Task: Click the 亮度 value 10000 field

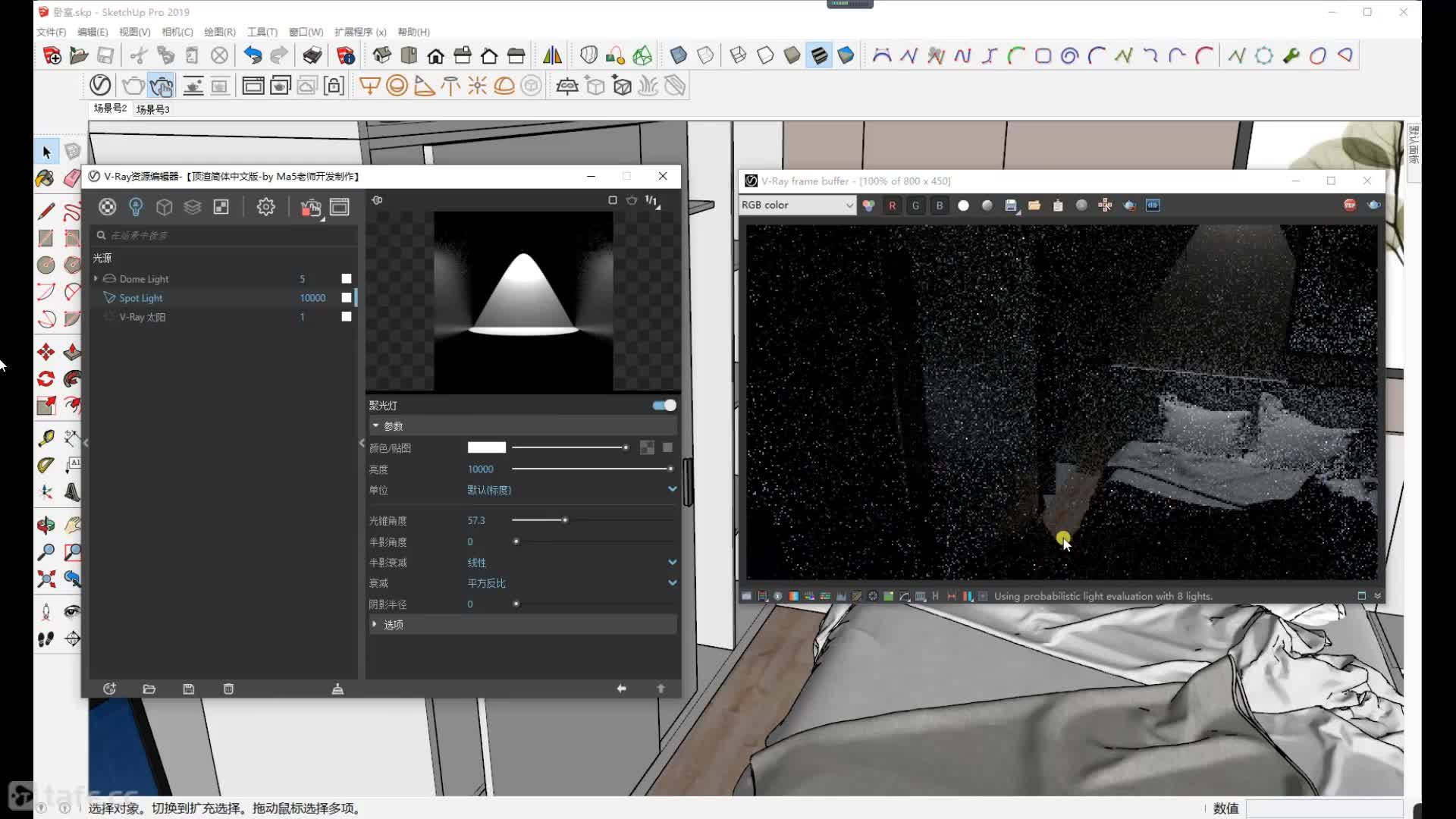Action: coord(480,469)
